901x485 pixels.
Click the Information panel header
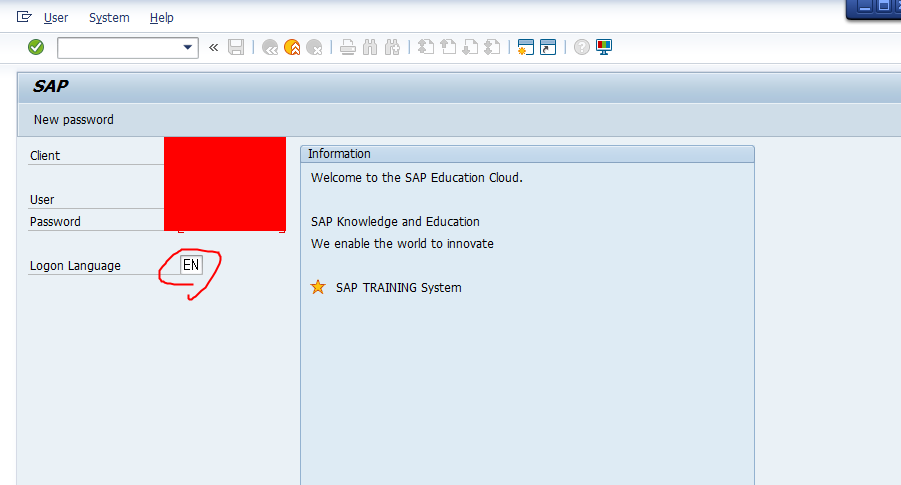(x=527, y=153)
